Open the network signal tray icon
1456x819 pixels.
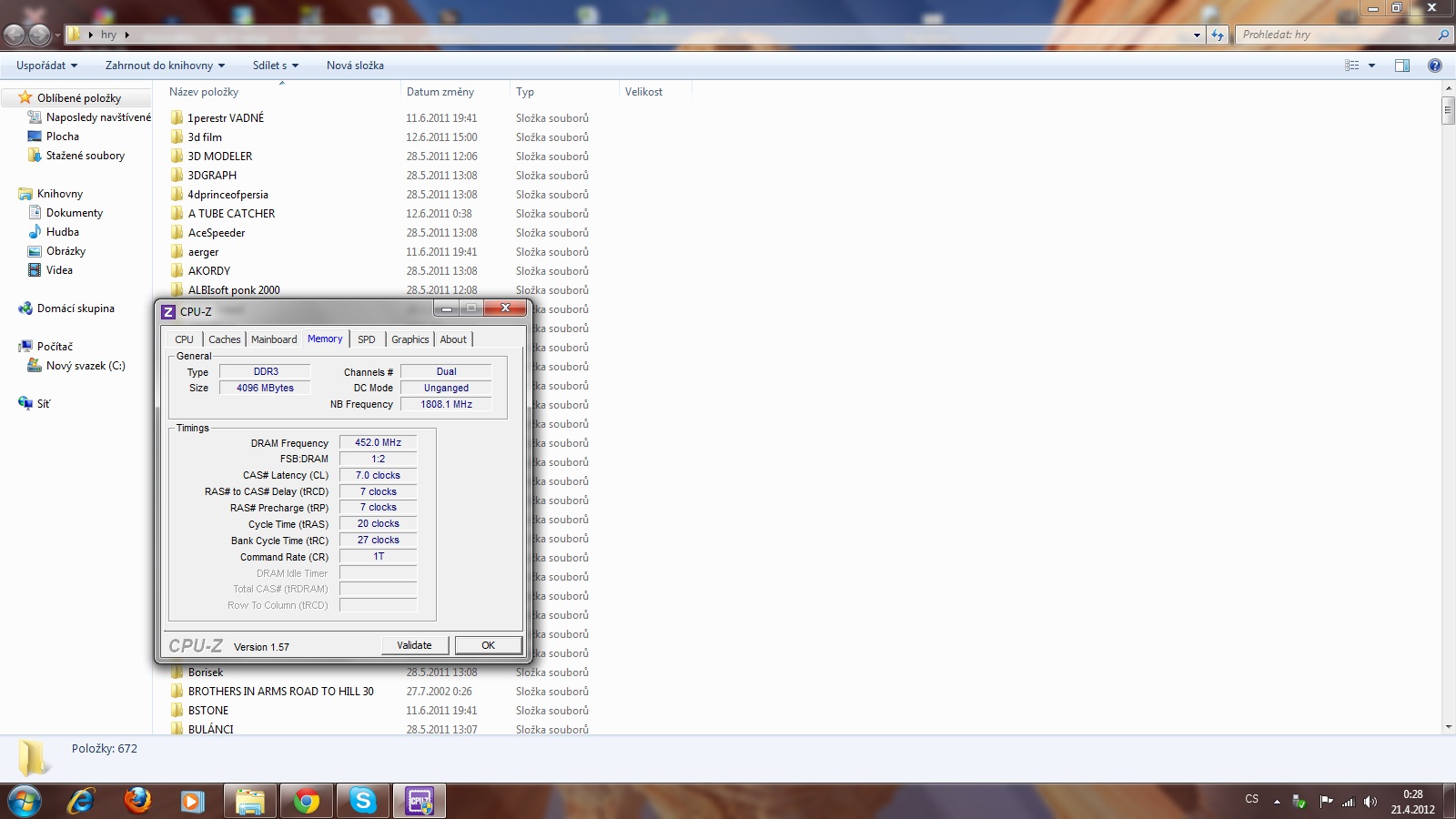click(x=1348, y=802)
